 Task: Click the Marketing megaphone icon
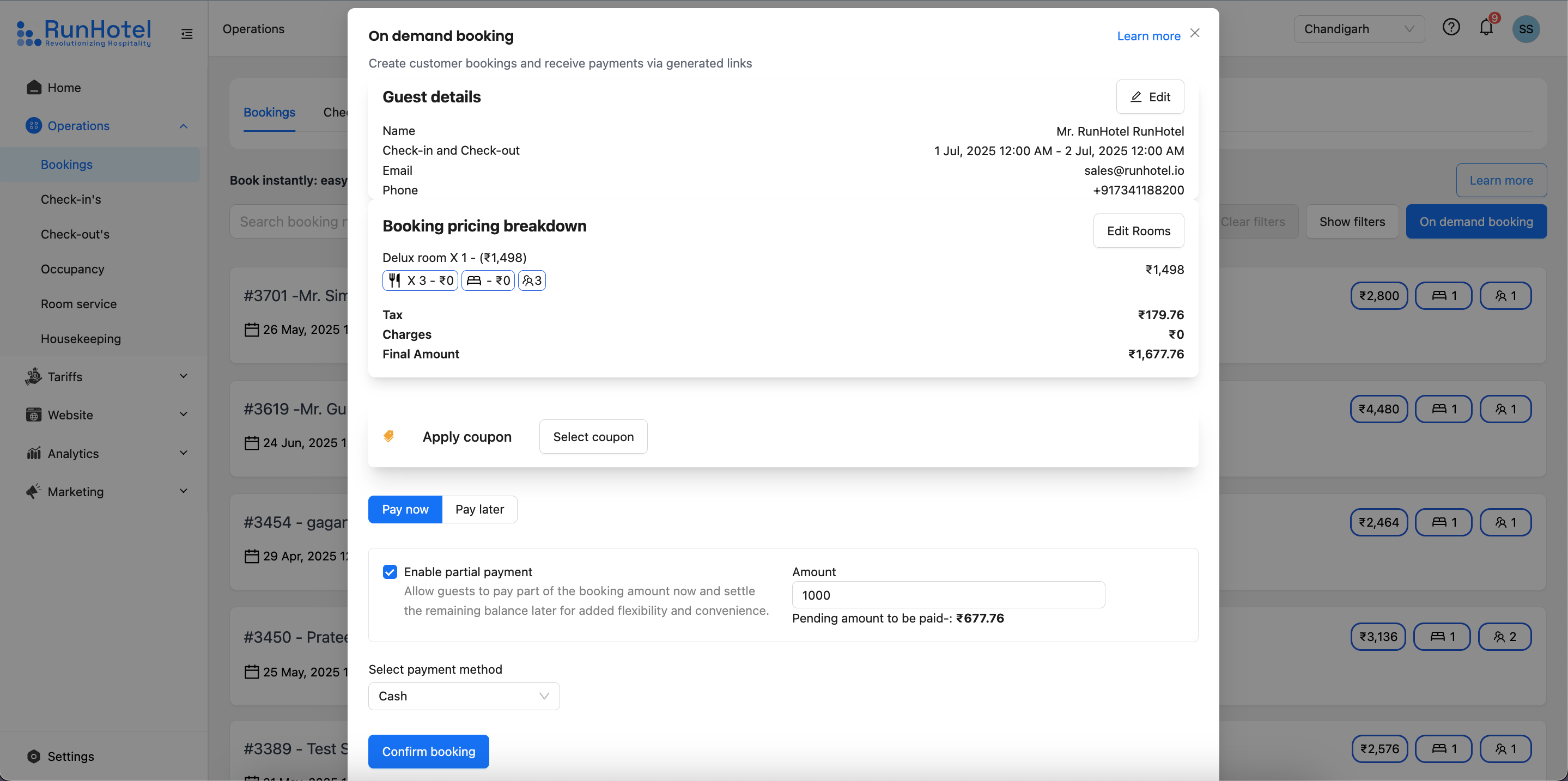click(x=34, y=491)
